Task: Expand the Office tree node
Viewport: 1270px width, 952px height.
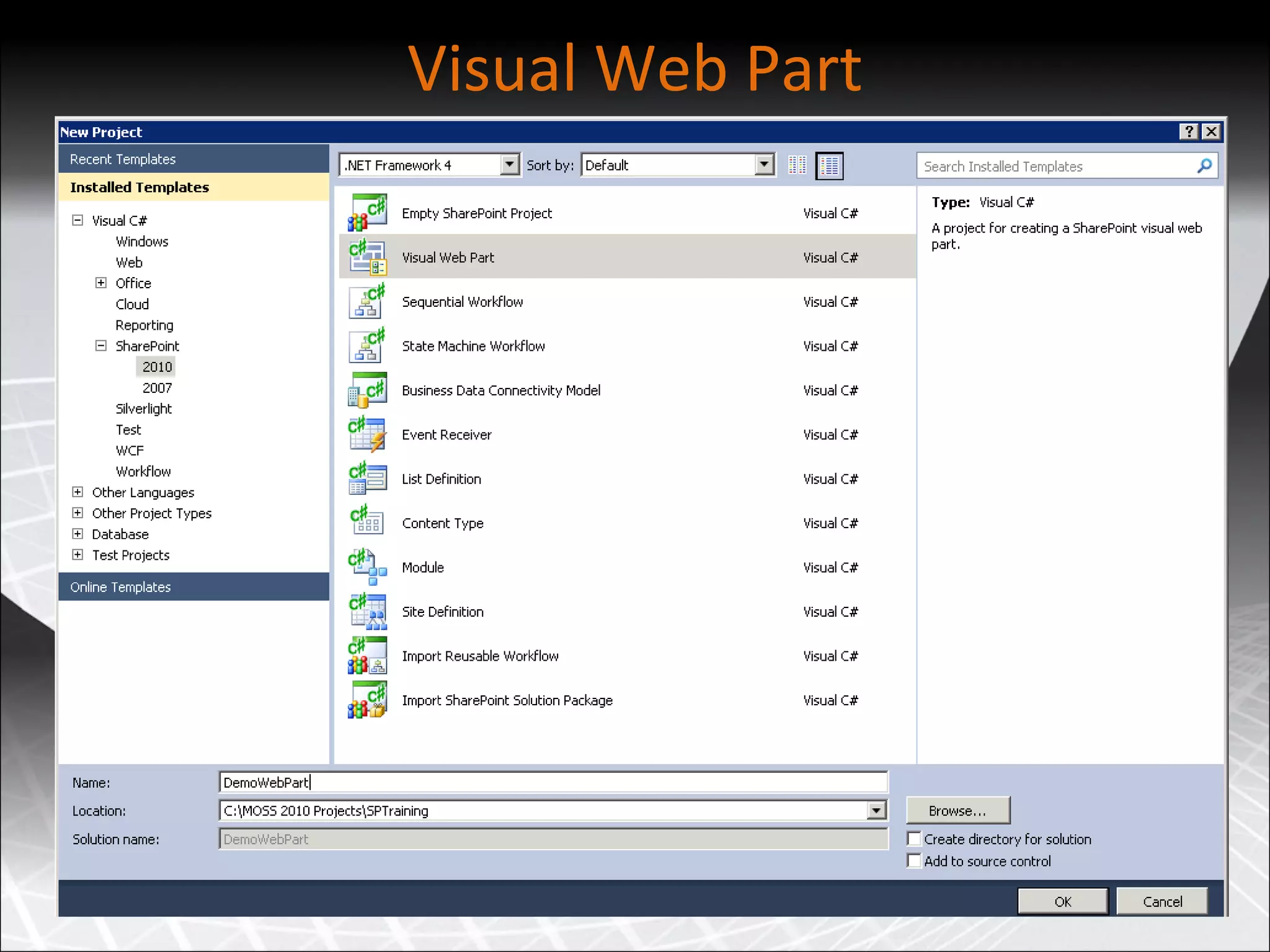Action: (x=101, y=283)
